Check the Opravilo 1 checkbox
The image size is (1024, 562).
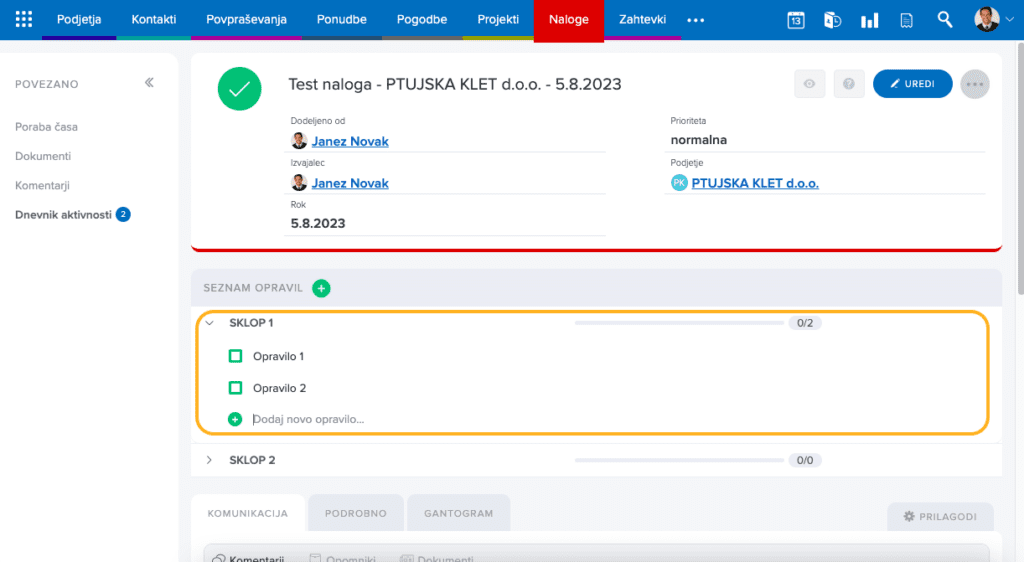tap(236, 356)
